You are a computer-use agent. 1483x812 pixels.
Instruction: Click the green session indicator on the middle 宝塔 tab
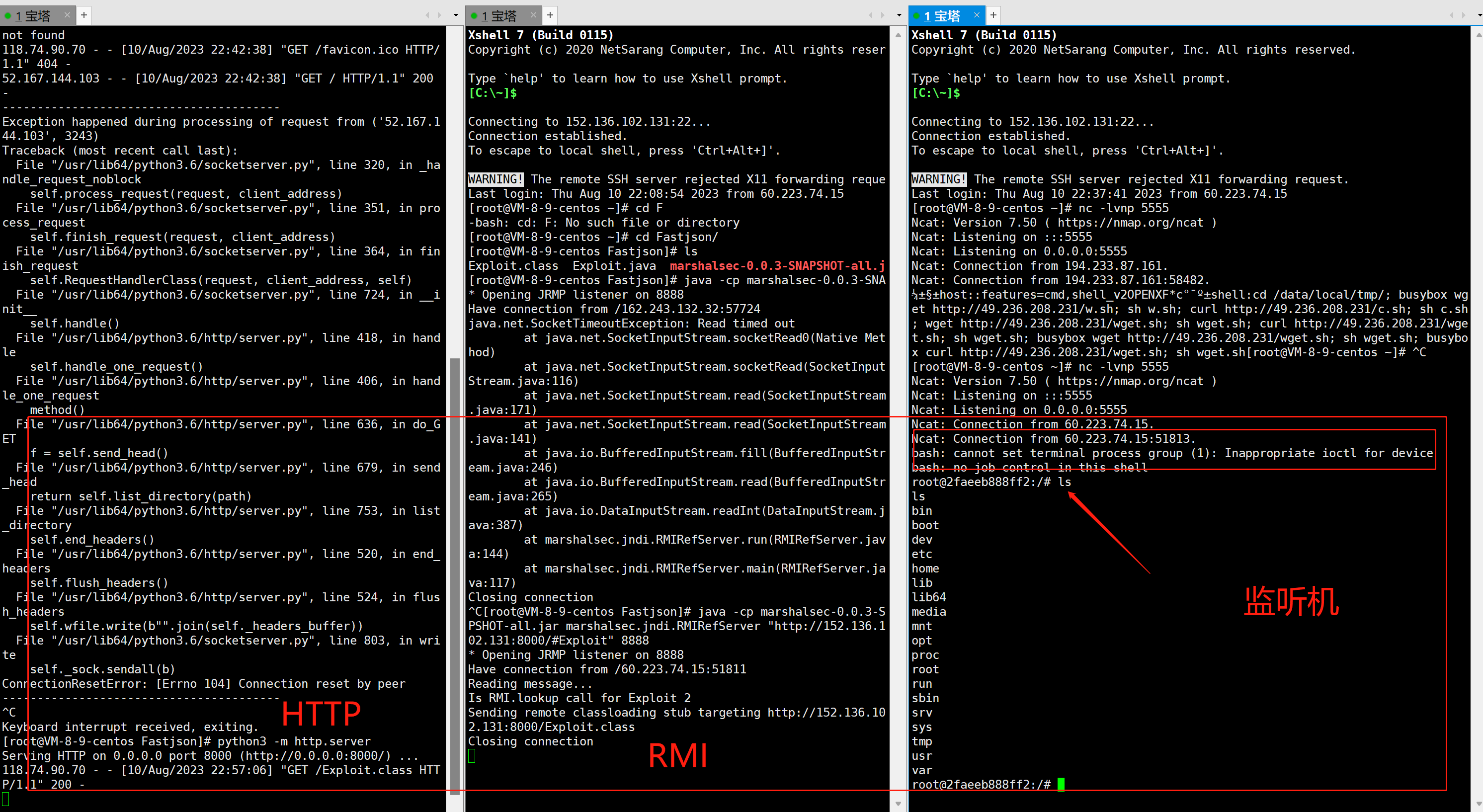[474, 15]
